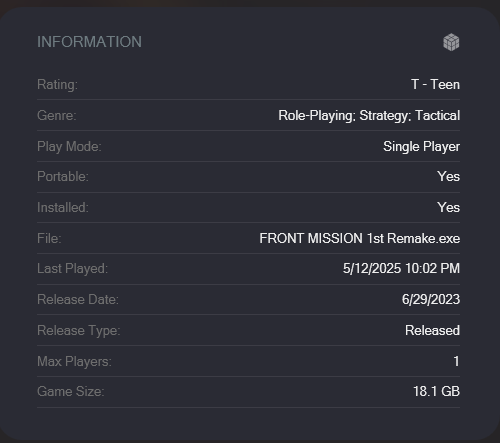Click the Game Size value 18.1 GB

coord(436,391)
